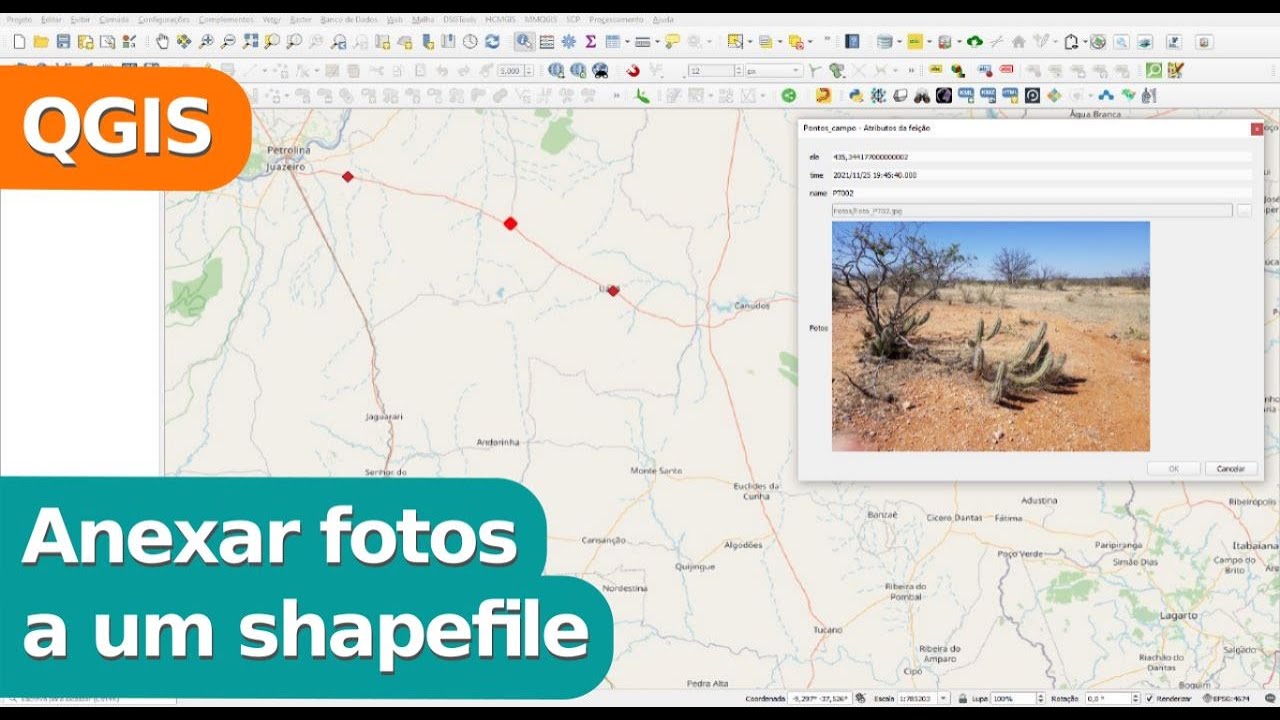The width and height of the screenshot is (1280, 720).
Task: Open the Banco de Dados menu
Action: coord(349,19)
